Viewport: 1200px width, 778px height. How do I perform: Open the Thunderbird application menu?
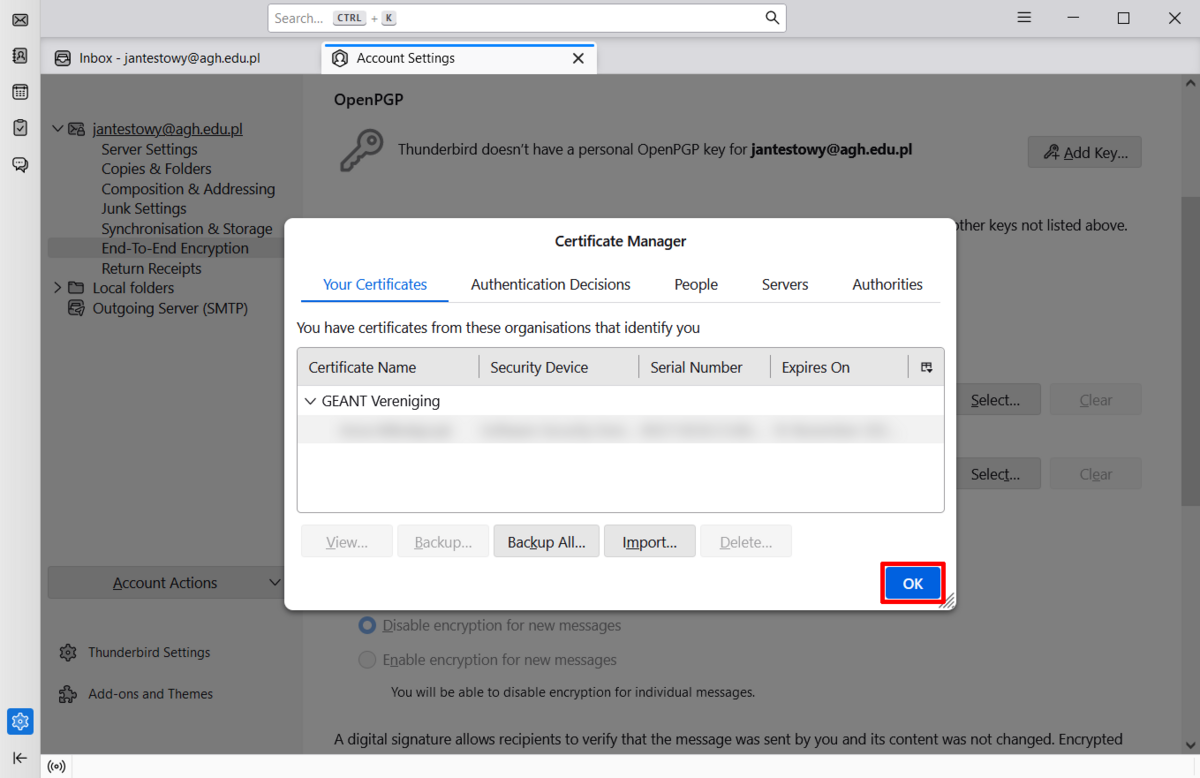tap(1024, 18)
